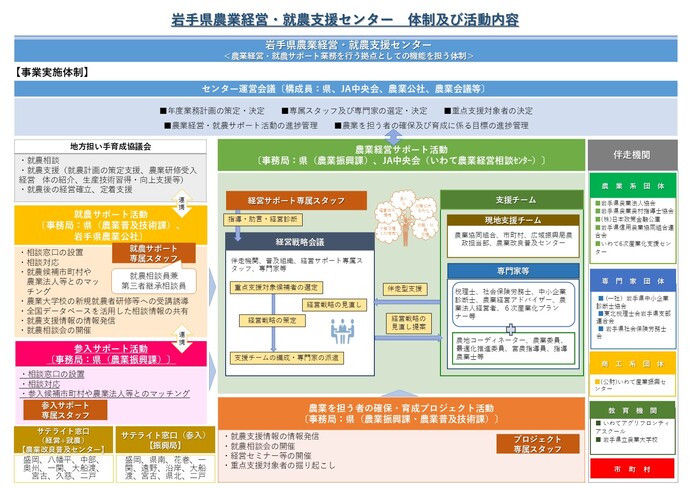This screenshot has height=488, width=690.
Task: Click the tree illustration beside 経営サポート専属スタッフ
Action: click(x=404, y=218)
